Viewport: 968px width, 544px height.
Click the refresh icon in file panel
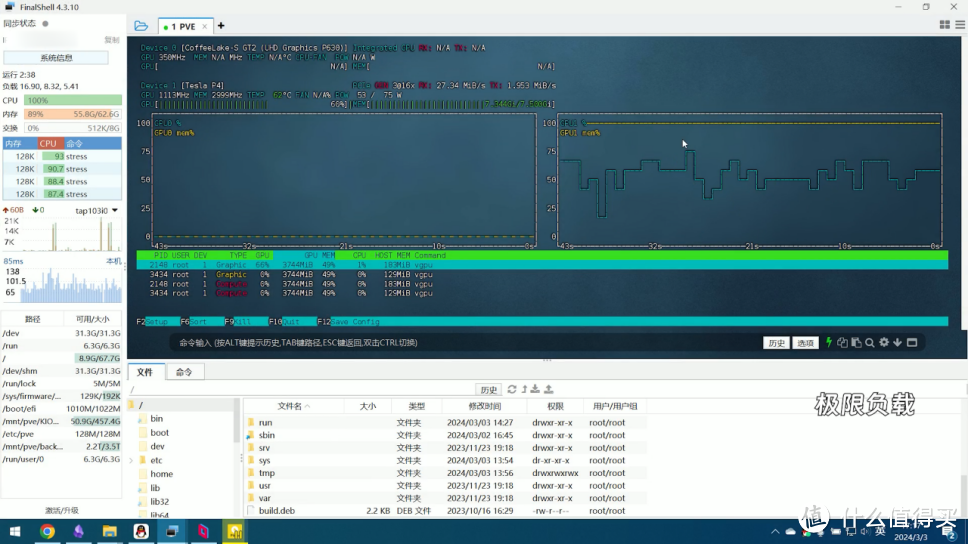(512, 390)
